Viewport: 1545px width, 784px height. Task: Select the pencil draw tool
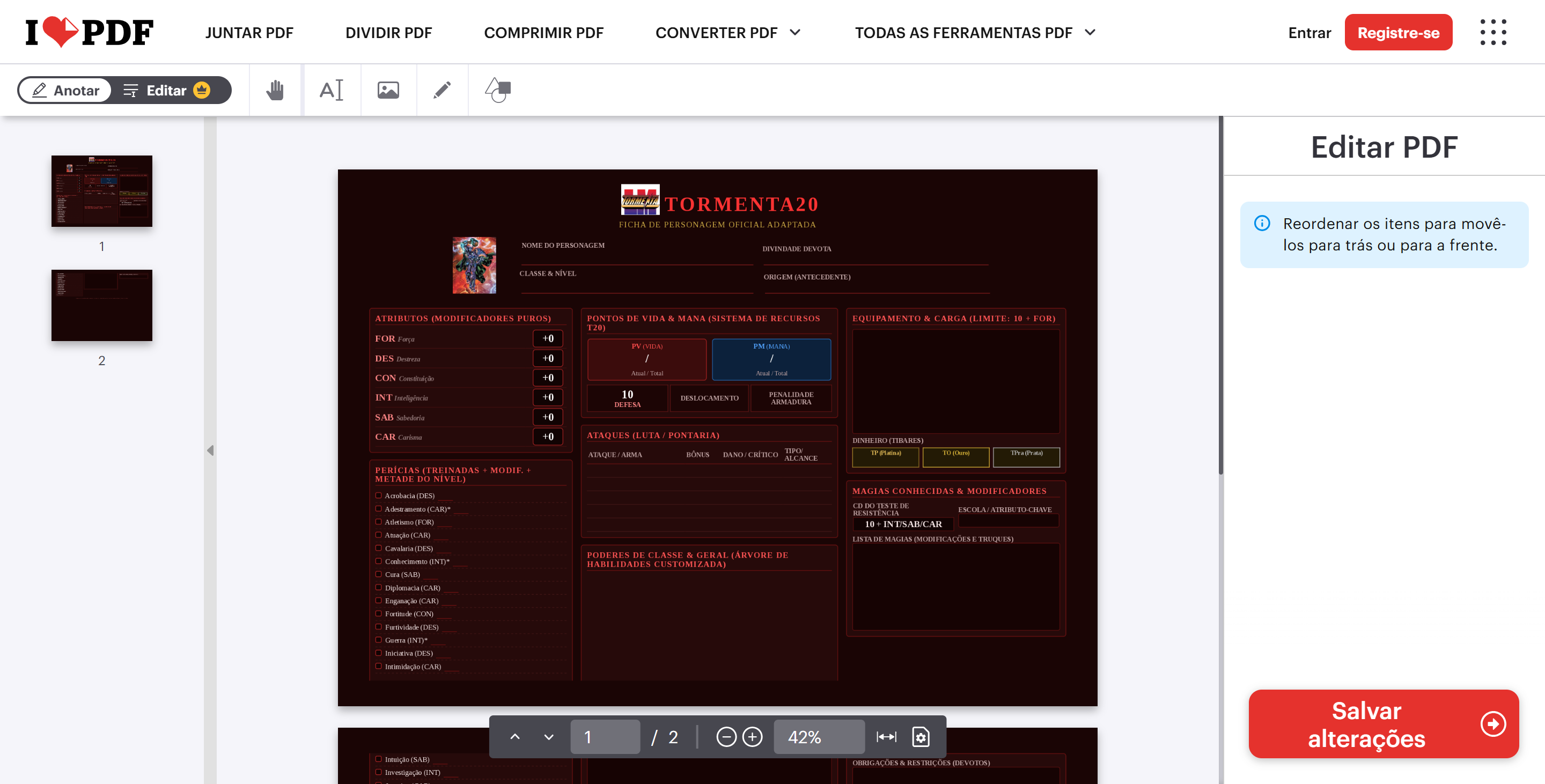[442, 91]
